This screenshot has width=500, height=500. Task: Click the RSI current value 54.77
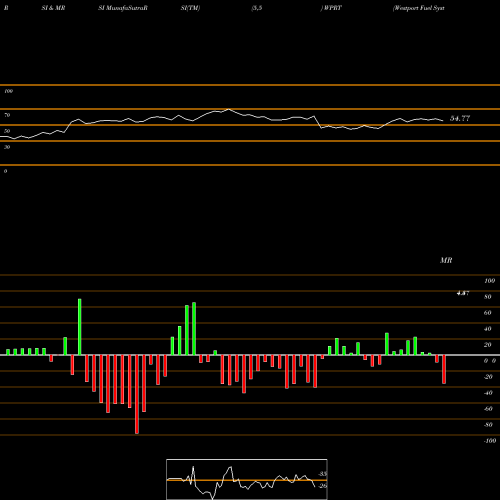[x=460, y=118]
